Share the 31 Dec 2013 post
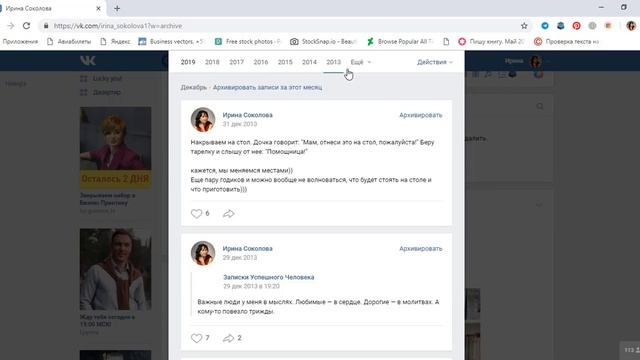 [229, 213]
